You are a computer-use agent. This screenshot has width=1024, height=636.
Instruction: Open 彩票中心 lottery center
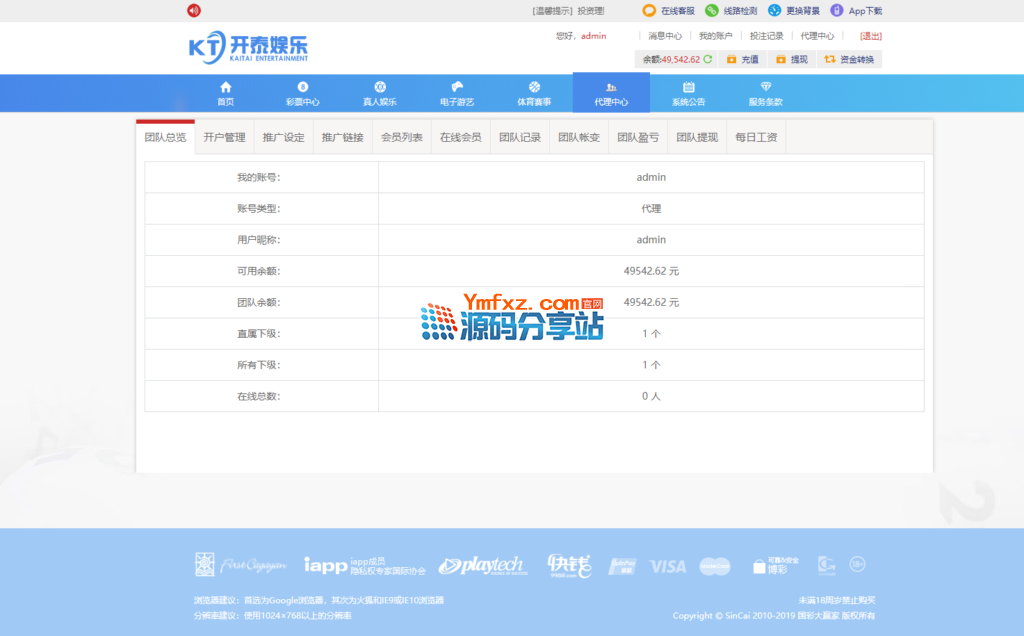click(303, 93)
